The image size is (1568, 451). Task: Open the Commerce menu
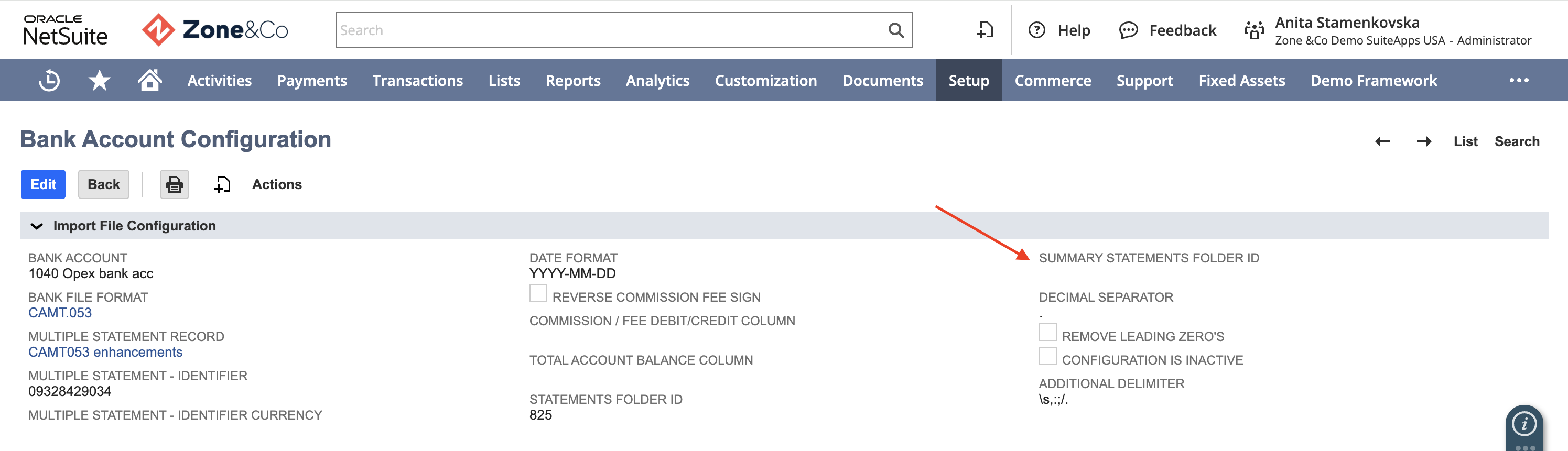click(1053, 80)
